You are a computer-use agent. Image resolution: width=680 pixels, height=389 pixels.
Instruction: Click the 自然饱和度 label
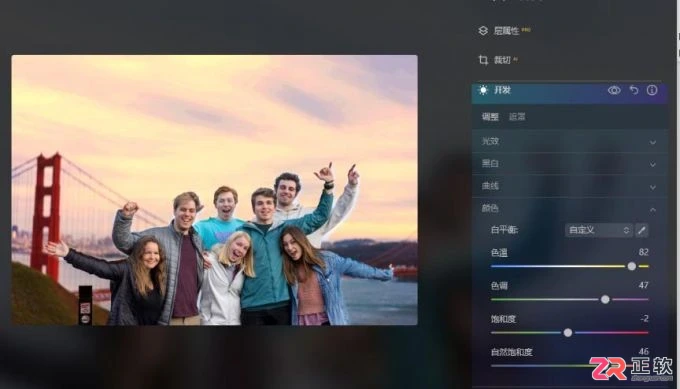pyautogui.click(x=512, y=352)
